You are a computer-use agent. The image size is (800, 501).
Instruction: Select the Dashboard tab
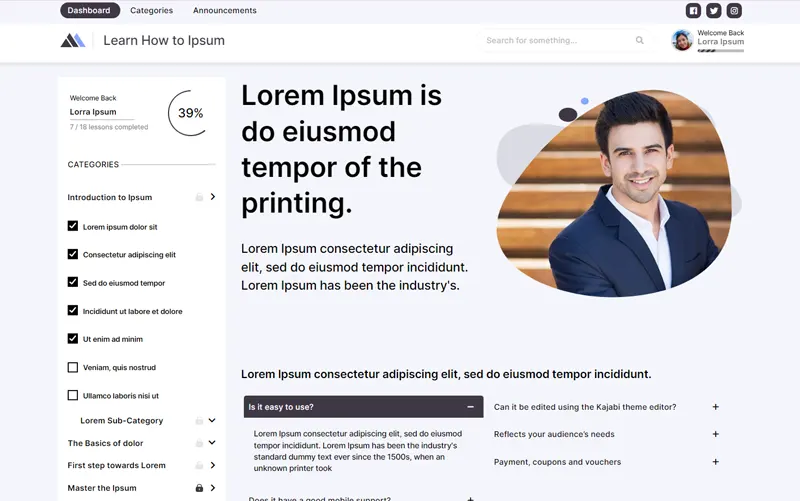(89, 10)
